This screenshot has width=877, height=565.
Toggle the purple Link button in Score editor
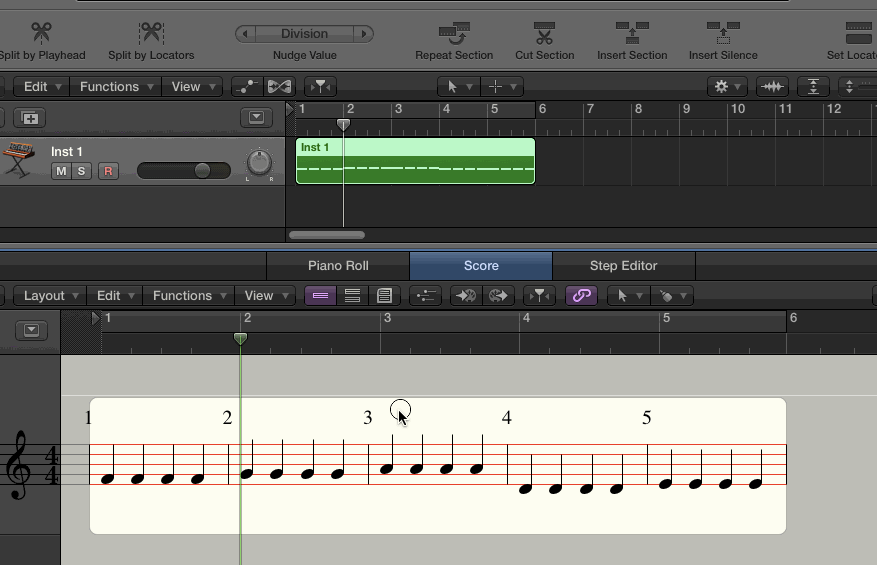click(x=581, y=296)
